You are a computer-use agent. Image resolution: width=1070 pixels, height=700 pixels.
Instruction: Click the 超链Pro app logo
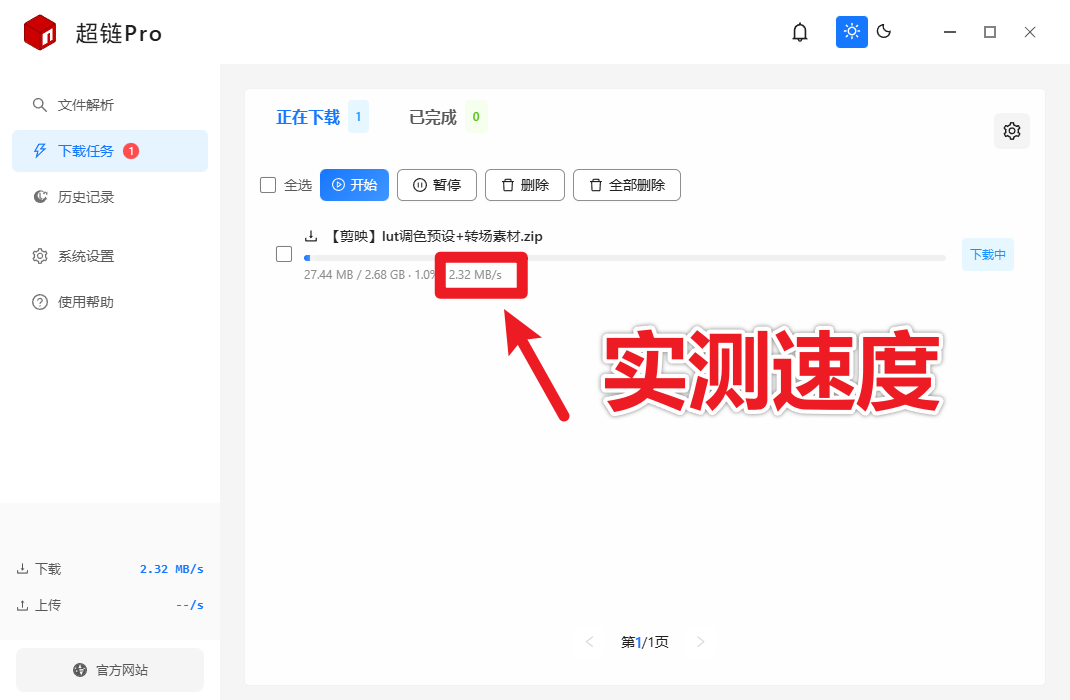(39, 31)
